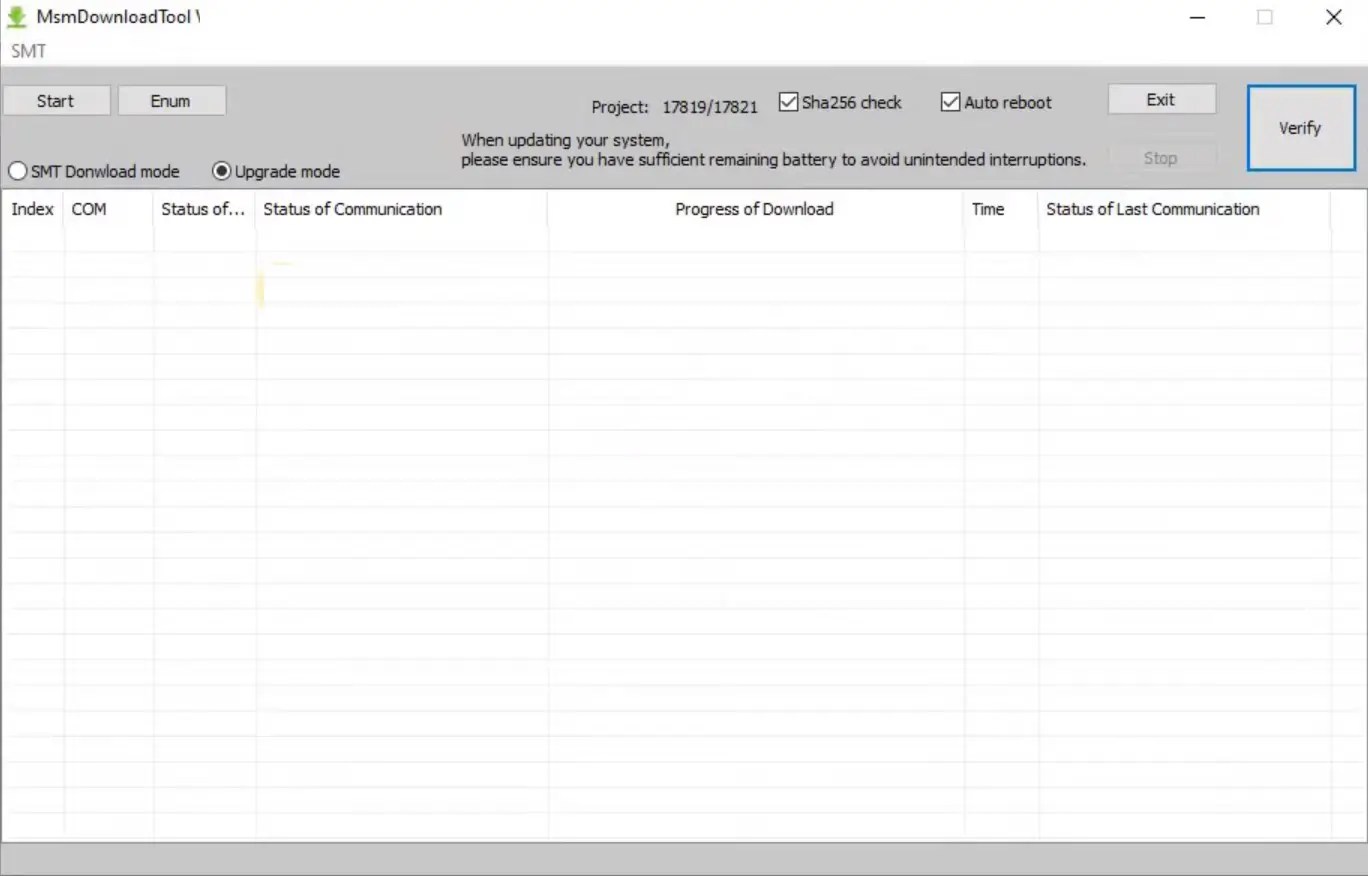This screenshot has width=1368, height=876.
Task: Click the Status of Communication column header
Action: (x=352, y=209)
